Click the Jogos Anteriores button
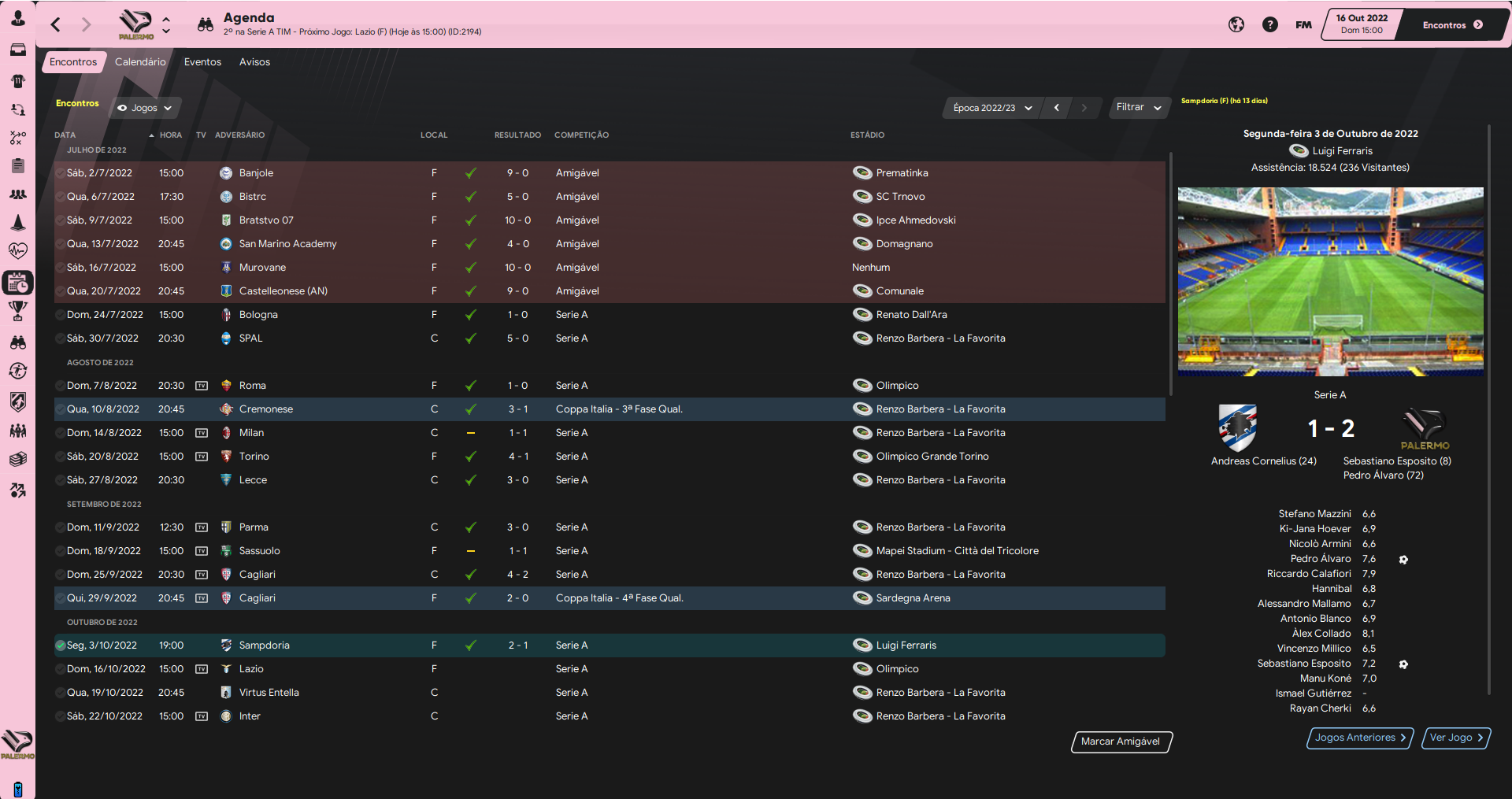This screenshot has height=799, width=1512. (x=1360, y=738)
